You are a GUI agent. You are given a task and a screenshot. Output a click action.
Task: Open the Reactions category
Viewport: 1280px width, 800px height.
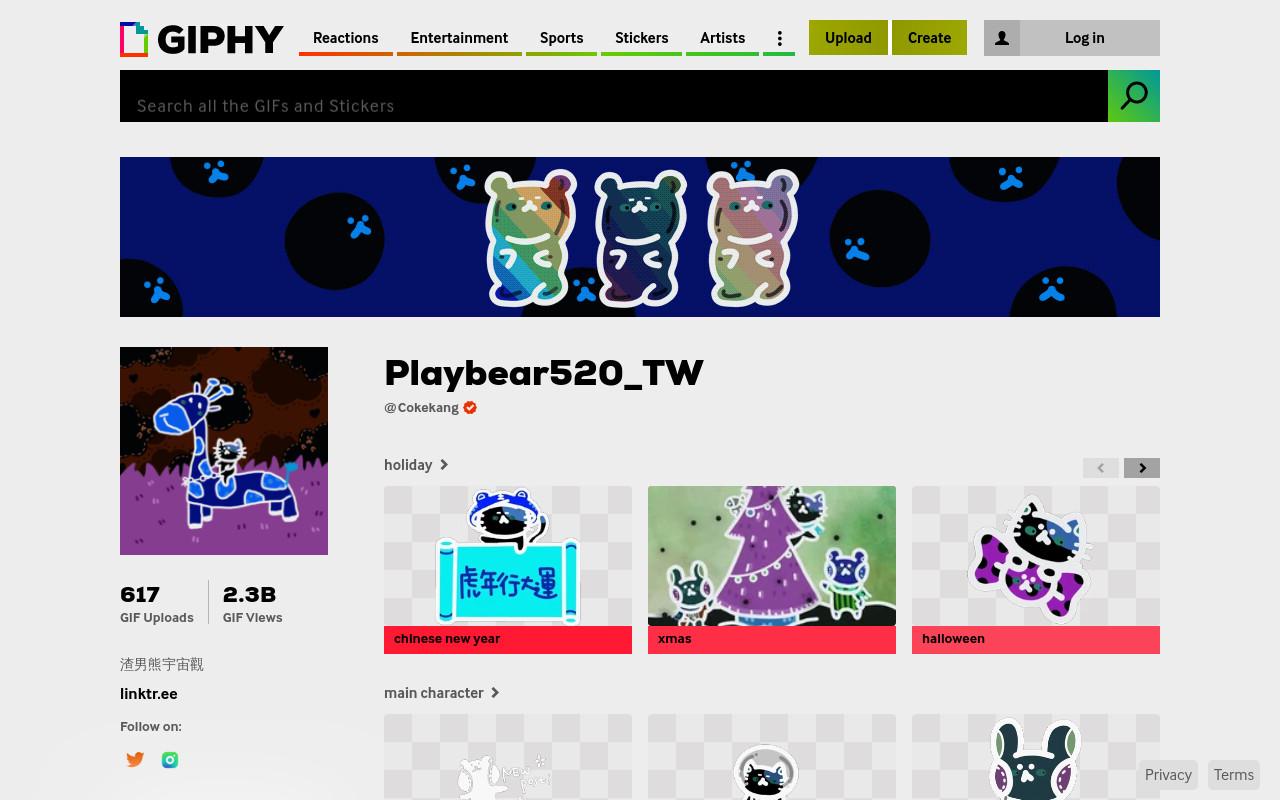tap(345, 38)
